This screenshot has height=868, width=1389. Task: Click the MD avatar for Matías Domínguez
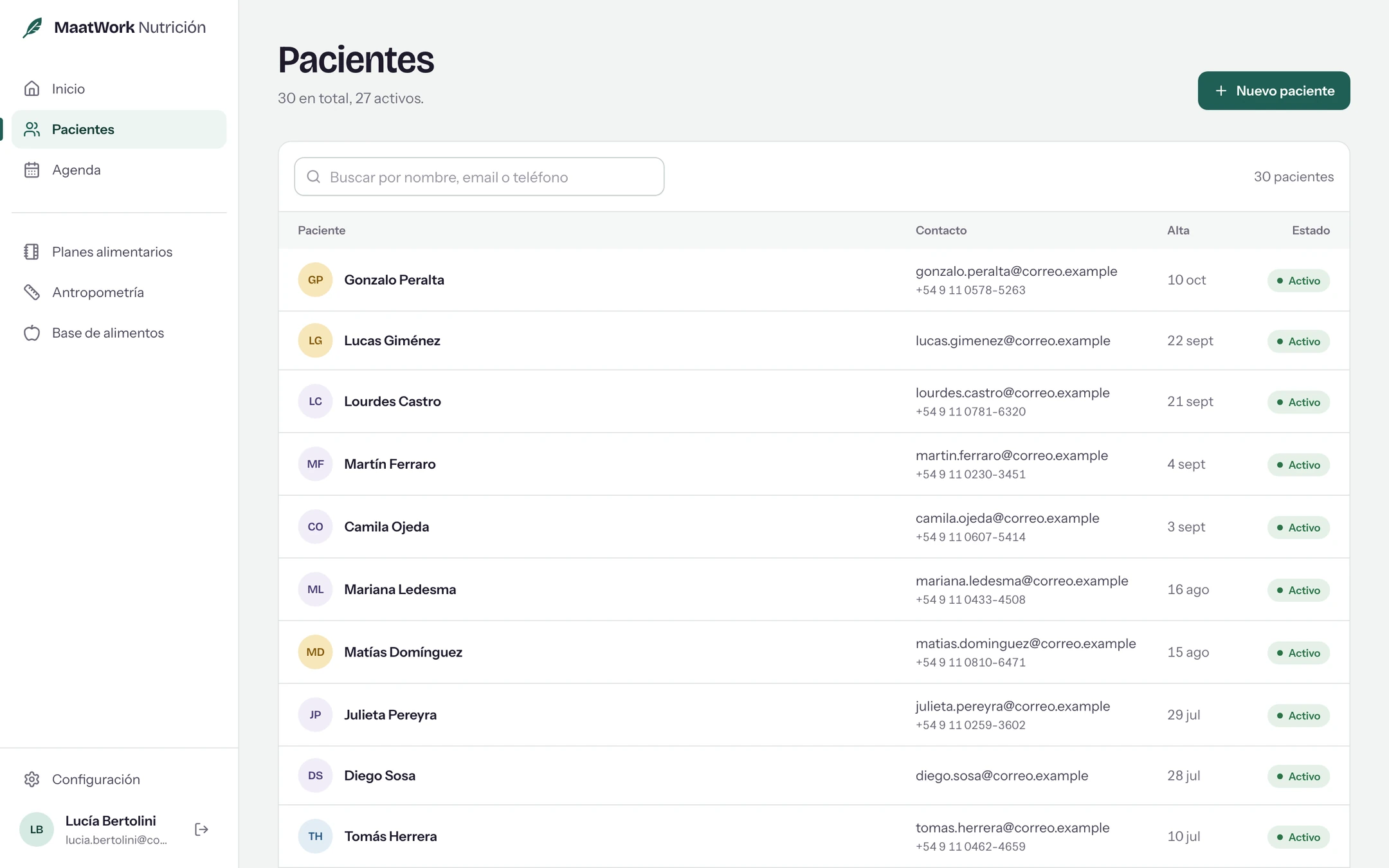315,652
